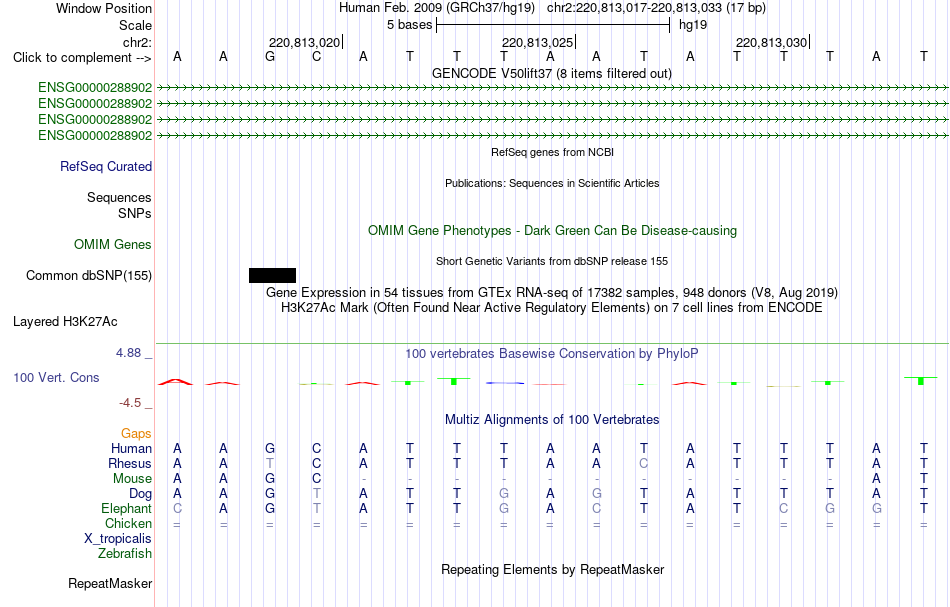The image size is (950, 607).
Task: Click the Zebrafish species label
Action: [125, 553]
